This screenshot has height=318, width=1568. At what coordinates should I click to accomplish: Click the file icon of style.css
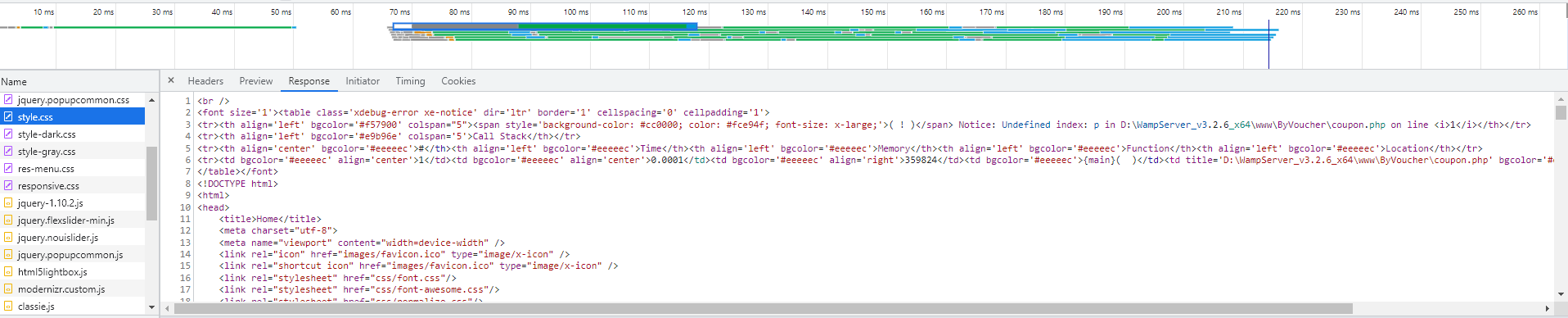8,116
